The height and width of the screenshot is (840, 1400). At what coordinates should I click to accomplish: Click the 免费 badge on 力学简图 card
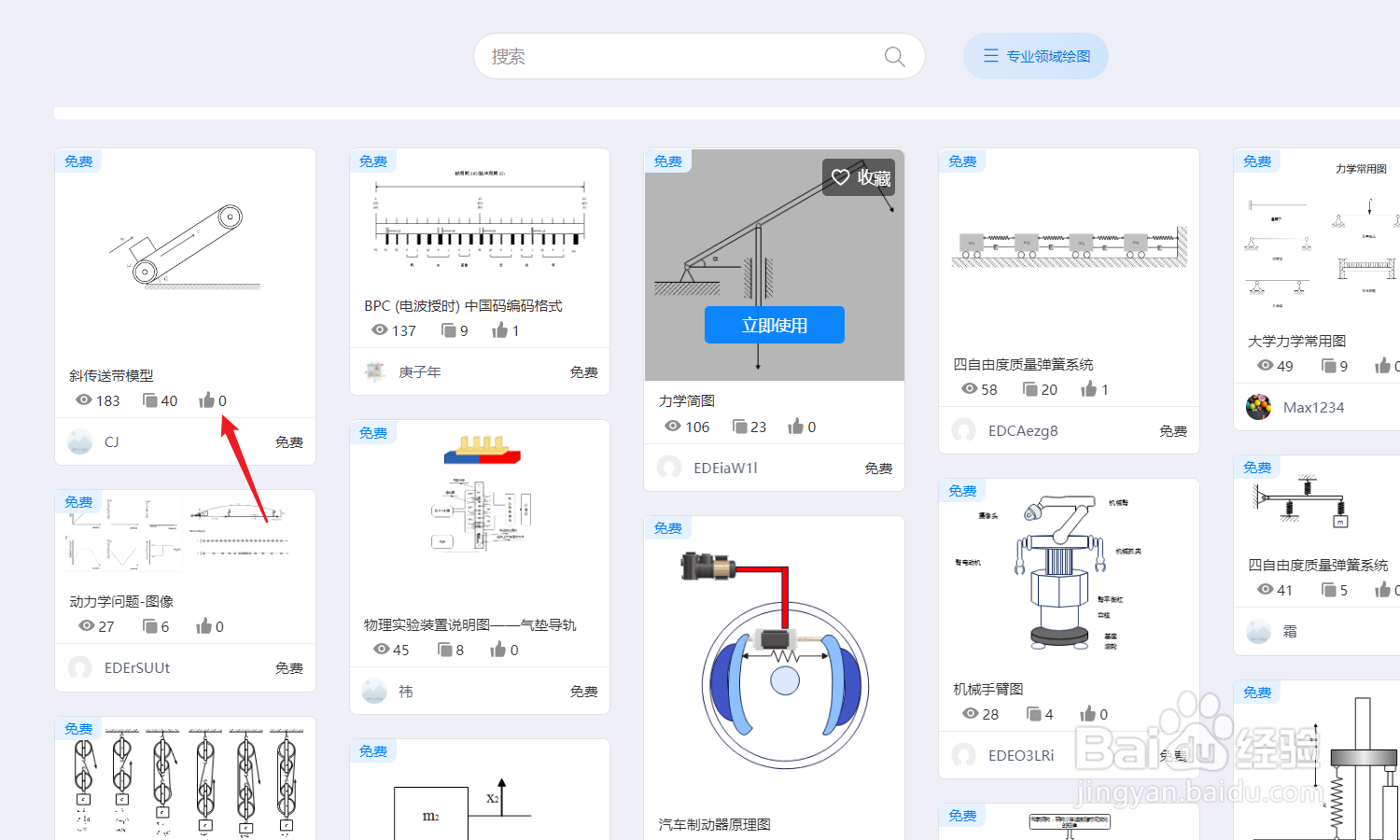click(x=667, y=161)
